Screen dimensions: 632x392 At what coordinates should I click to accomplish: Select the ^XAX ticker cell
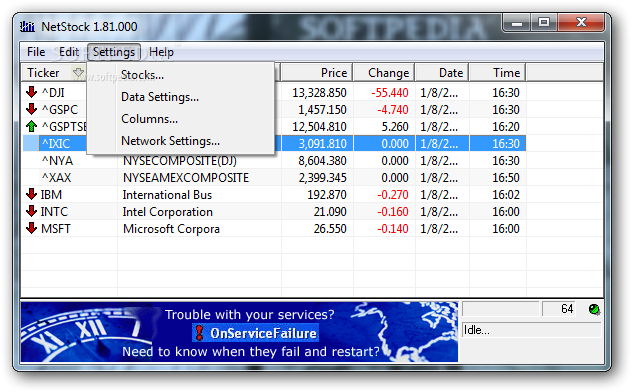(x=56, y=178)
